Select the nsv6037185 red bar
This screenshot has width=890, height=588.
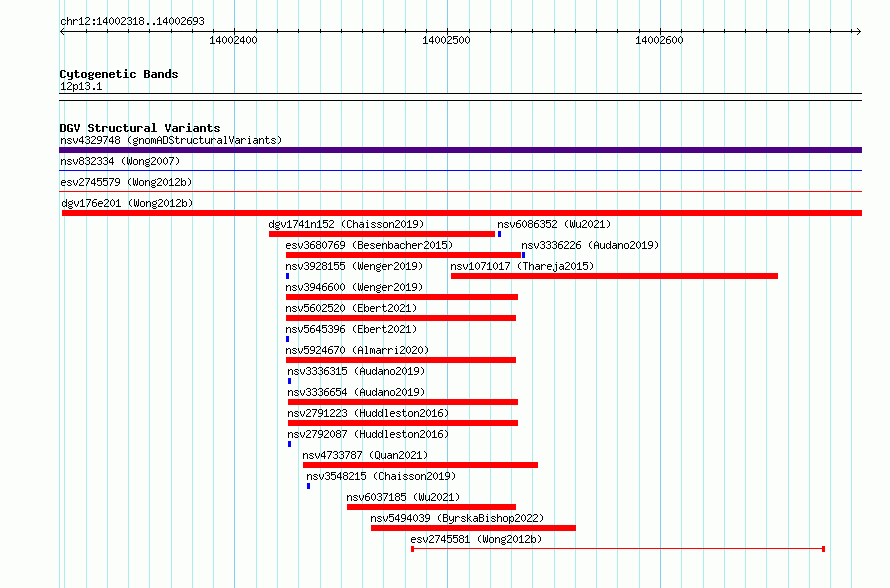click(431, 507)
